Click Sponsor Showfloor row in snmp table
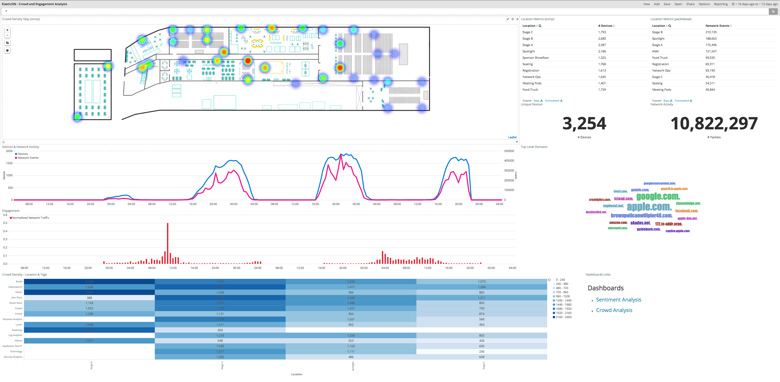The image size is (780, 382). [x=584, y=57]
